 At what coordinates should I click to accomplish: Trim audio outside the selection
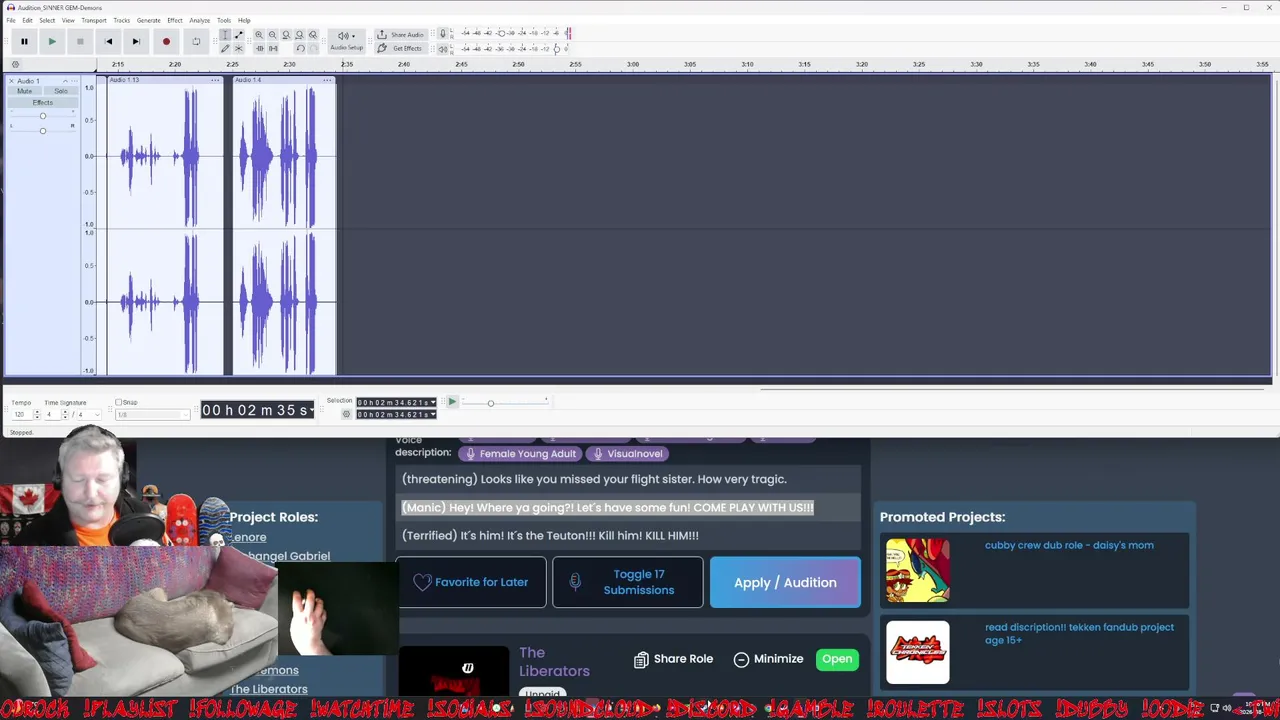tap(259, 48)
